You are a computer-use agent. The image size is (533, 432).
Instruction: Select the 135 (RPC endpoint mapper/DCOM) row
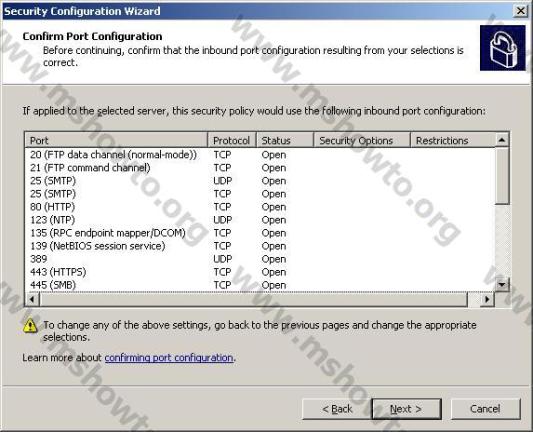(x=260, y=233)
